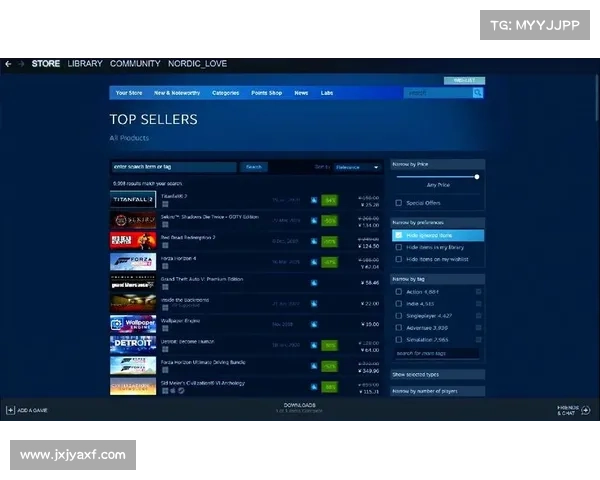Collapse the Narrow by preferences section
The height and width of the screenshot is (480, 600).
[437, 222]
